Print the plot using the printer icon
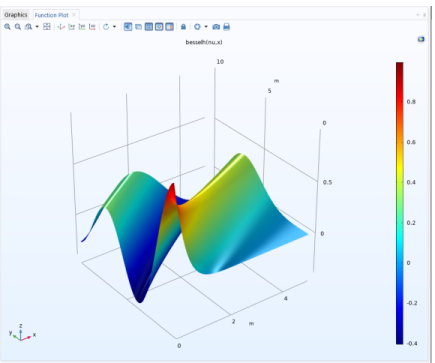The width and height of the screenshot is (435, 363). 227,27
